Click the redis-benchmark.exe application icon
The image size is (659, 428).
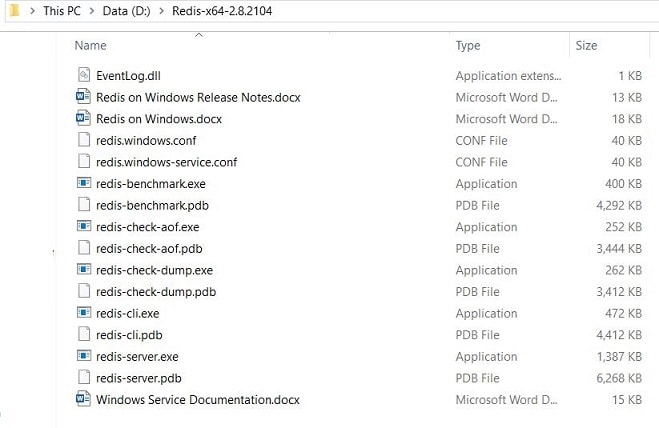click(84, 183)
